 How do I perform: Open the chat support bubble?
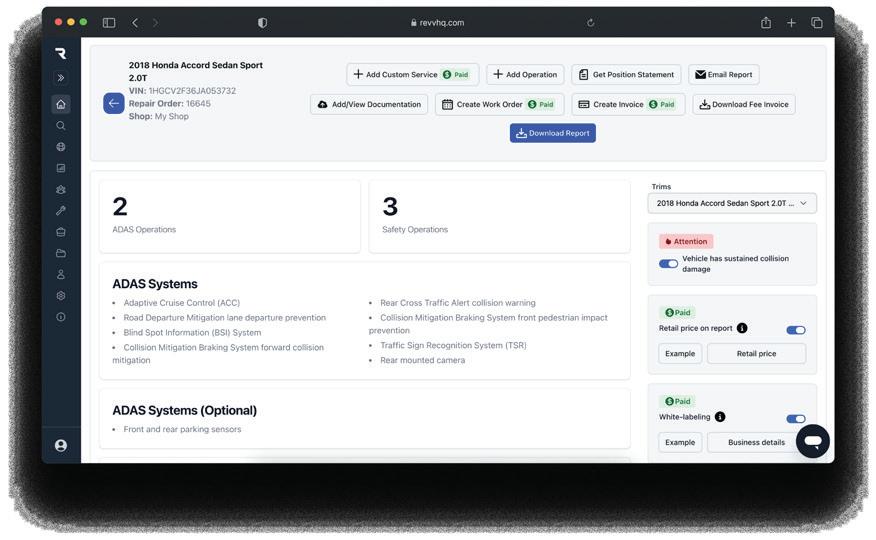pos(812,441)
